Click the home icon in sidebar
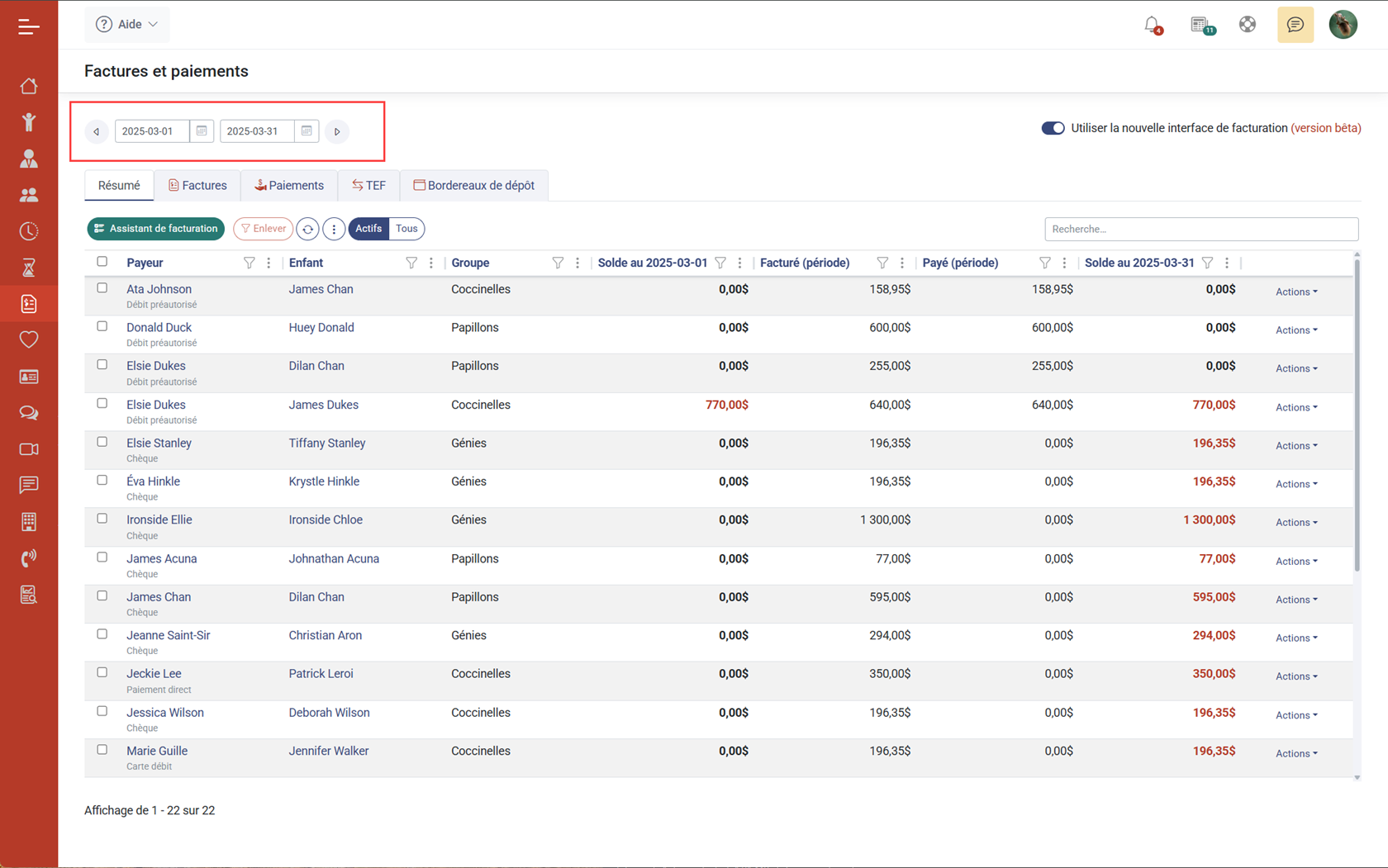Image resolution: width=1388 pixels, height=868 pixels. pyautogui.click(x=29, y=86)
